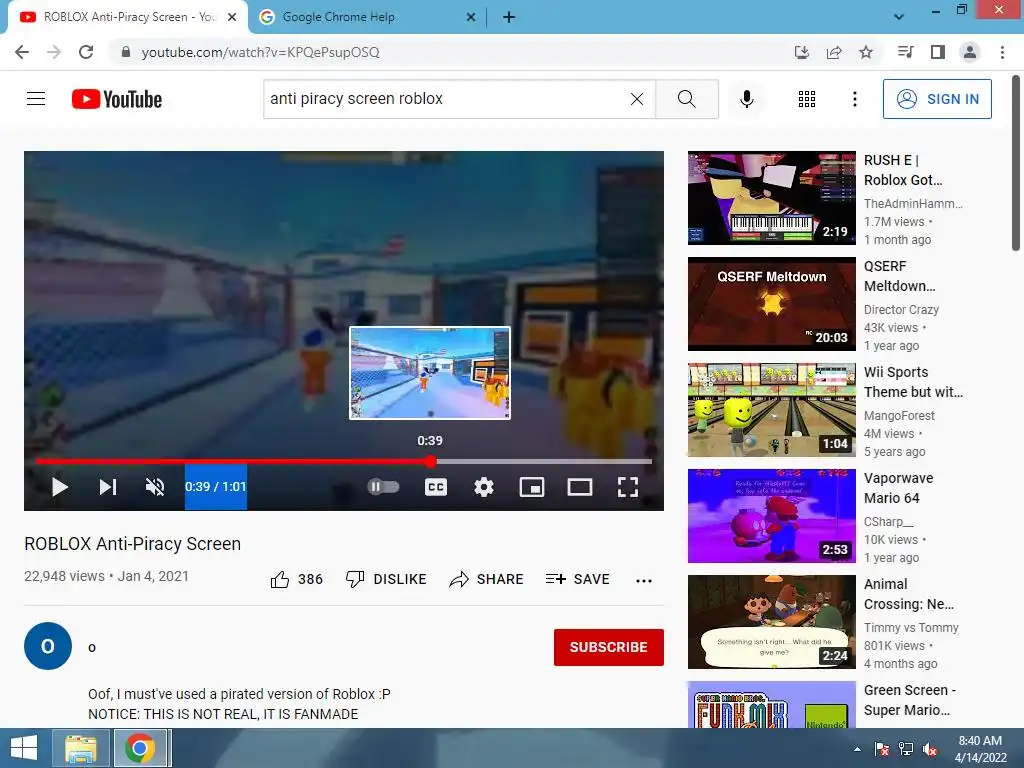Toggle Chrome side panel
The height and width of the screenshot is (768, 1024).
938,52
